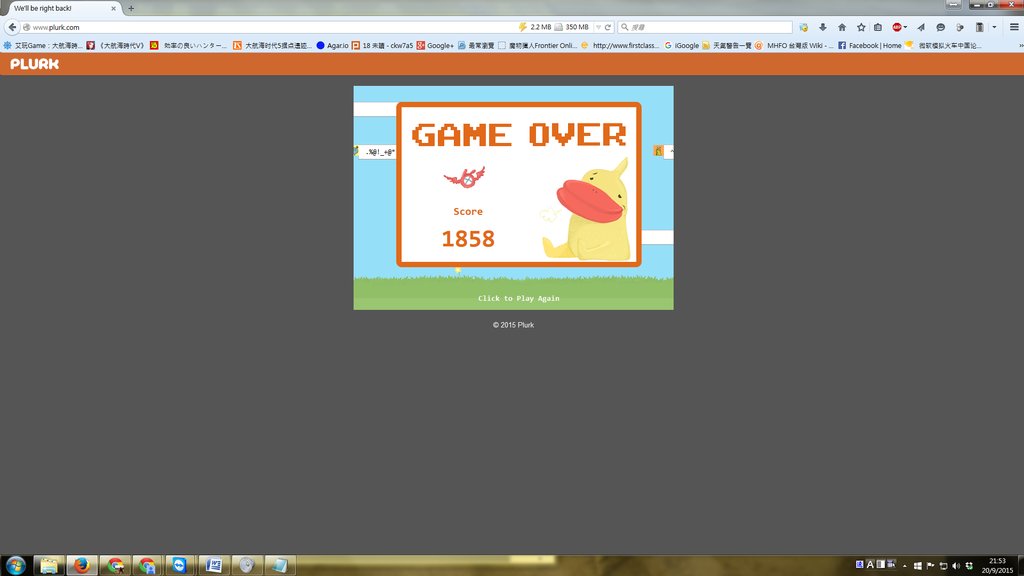Click to Play Again text
The image size is (1024, 576).
point(519,298)
